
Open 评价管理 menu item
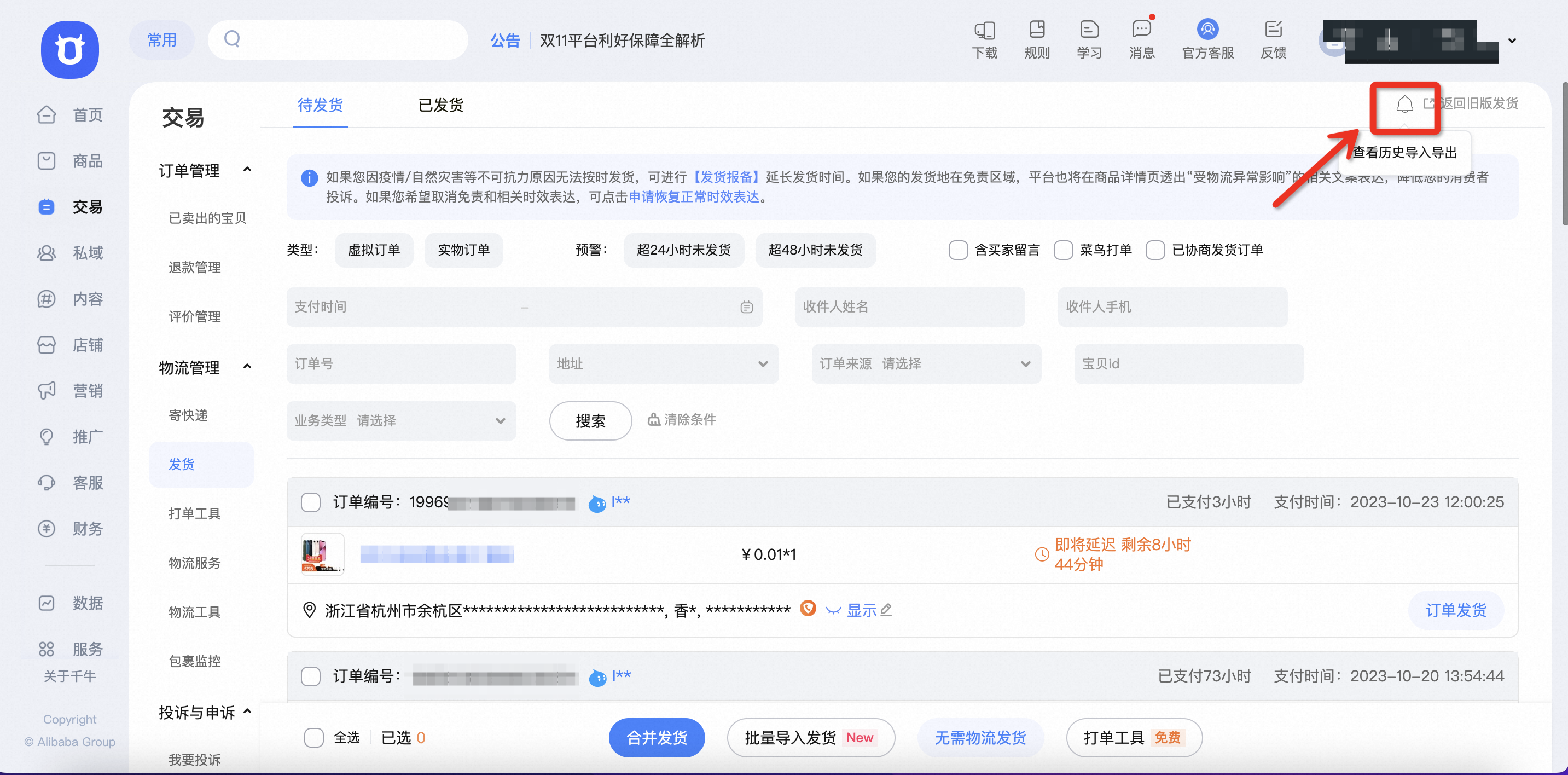(194, 316)
